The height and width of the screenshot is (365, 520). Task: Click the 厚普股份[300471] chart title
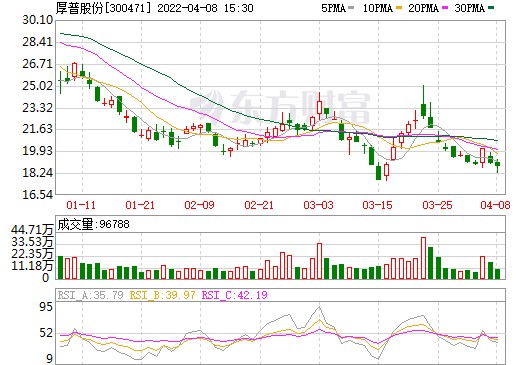coord(104,8)
